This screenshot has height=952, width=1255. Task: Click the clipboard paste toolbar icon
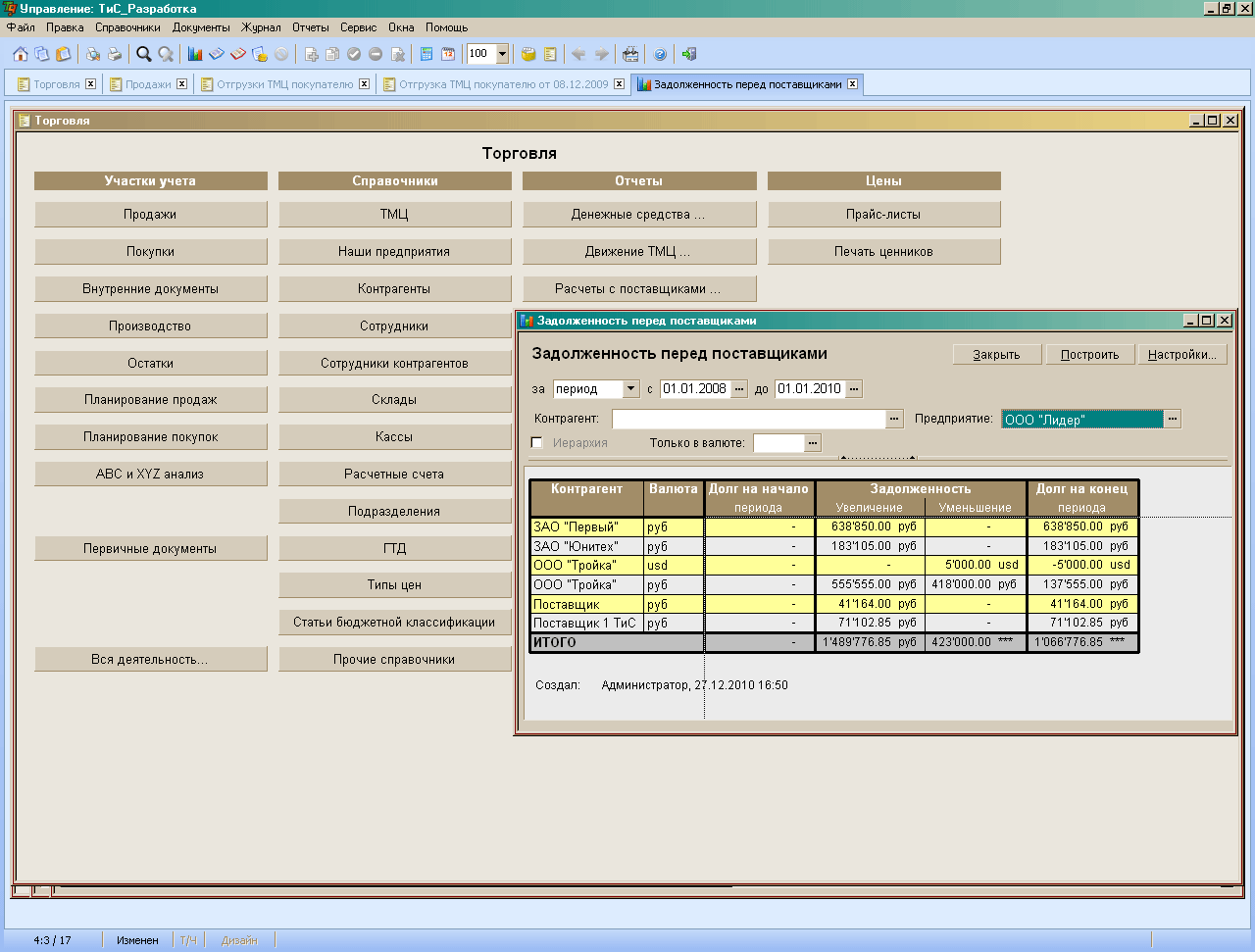[x=64, y=54]
